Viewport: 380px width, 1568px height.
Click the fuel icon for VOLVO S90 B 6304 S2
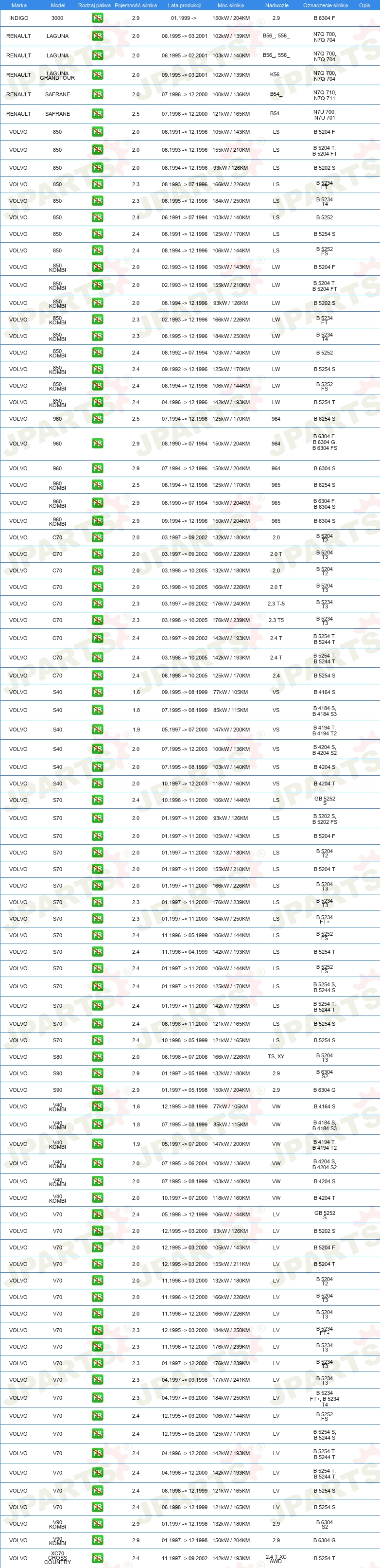tap(97, 1074)
